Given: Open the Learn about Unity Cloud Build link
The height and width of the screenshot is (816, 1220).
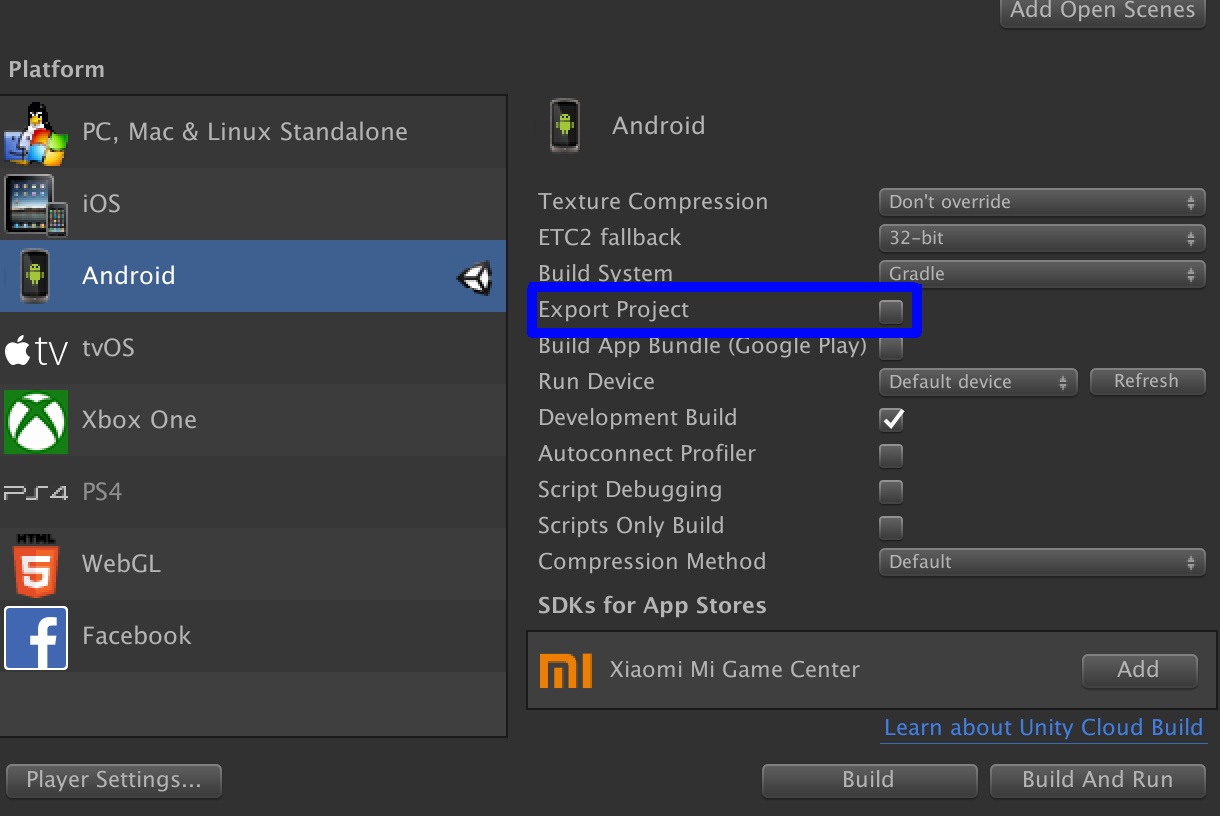Looking at the screenshot, I should tap(1043, 728).
